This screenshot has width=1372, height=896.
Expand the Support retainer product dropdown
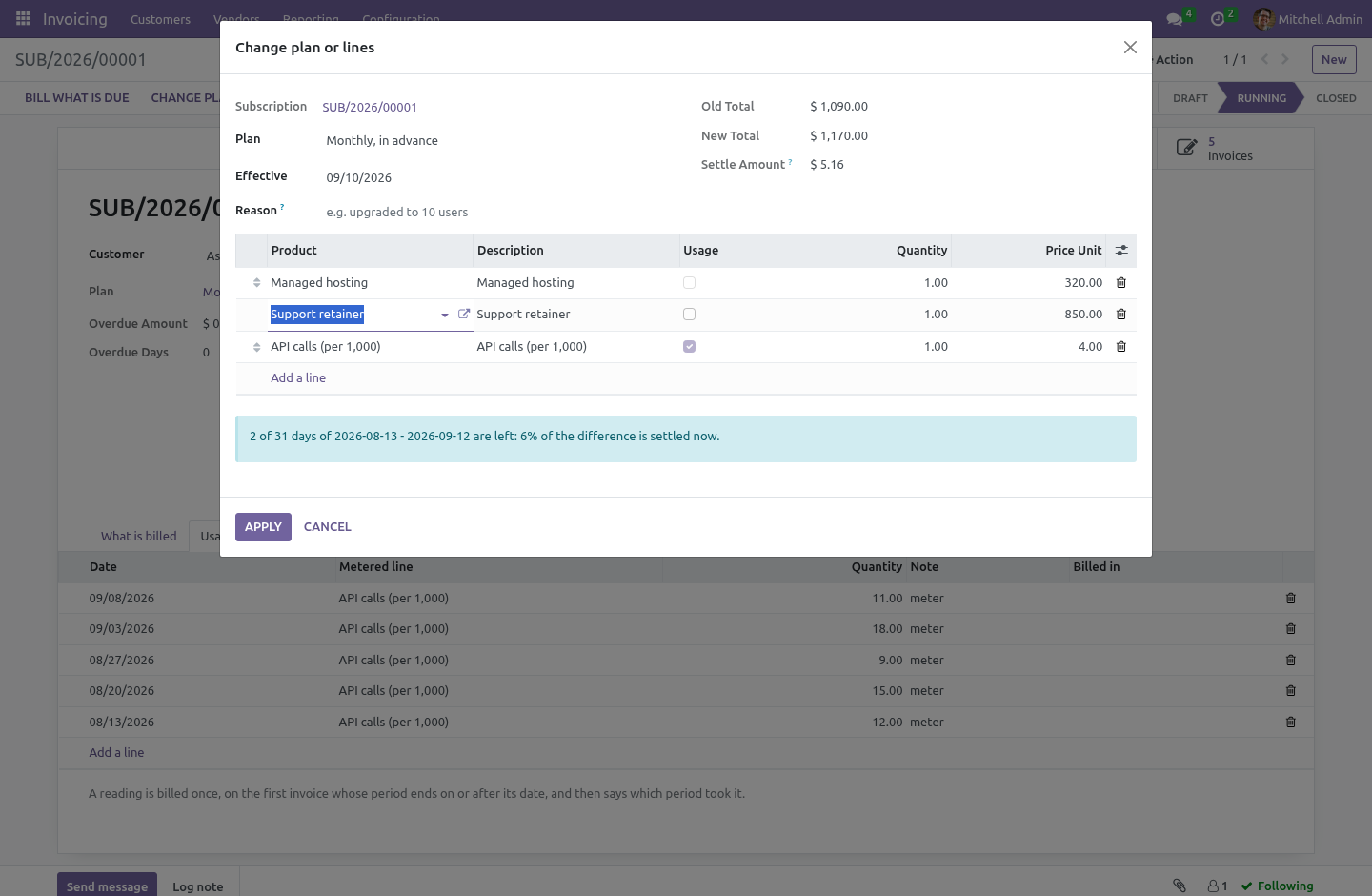(x=445, y=316)
